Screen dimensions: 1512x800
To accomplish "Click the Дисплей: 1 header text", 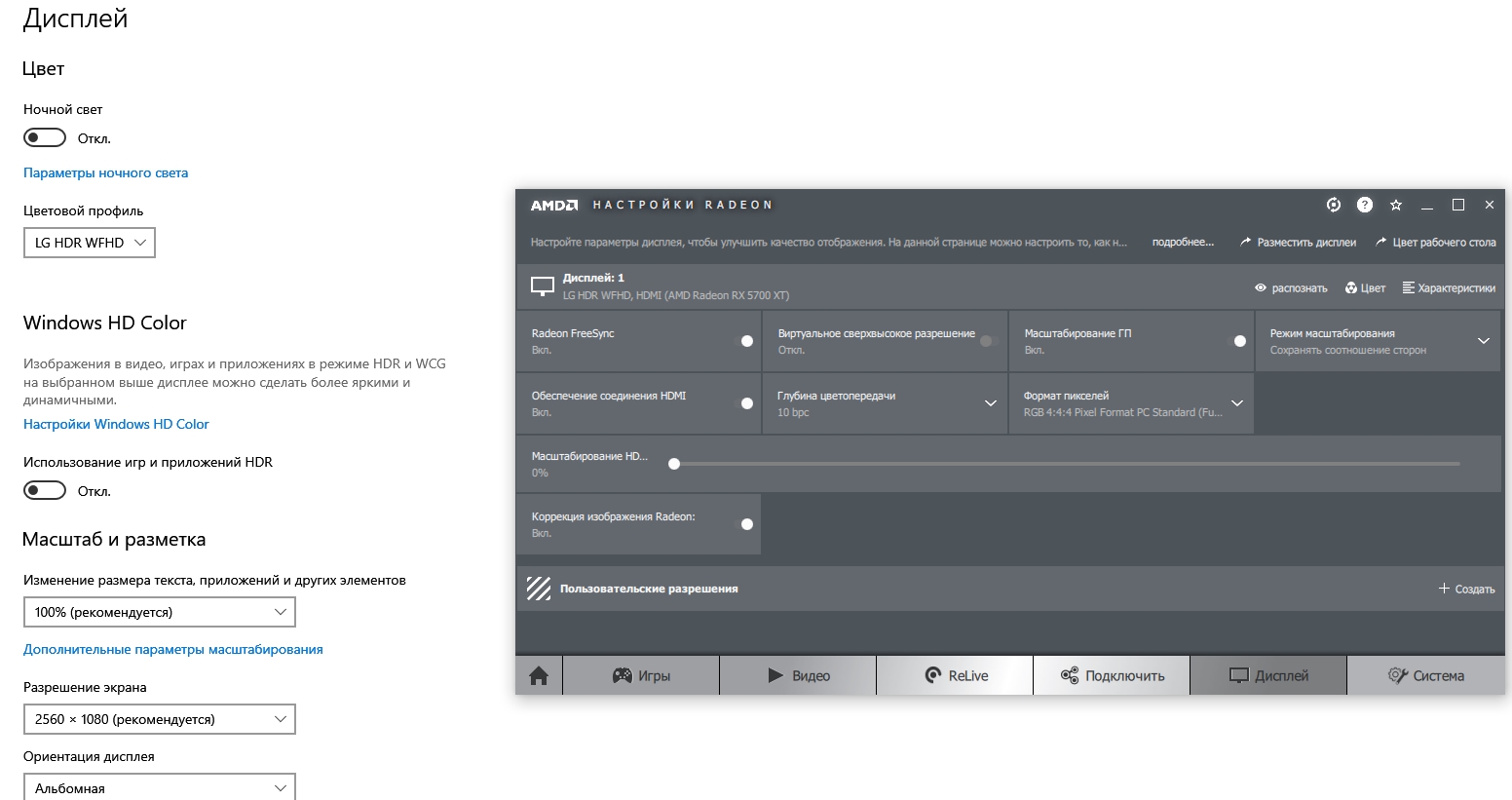I will (593, 278).
